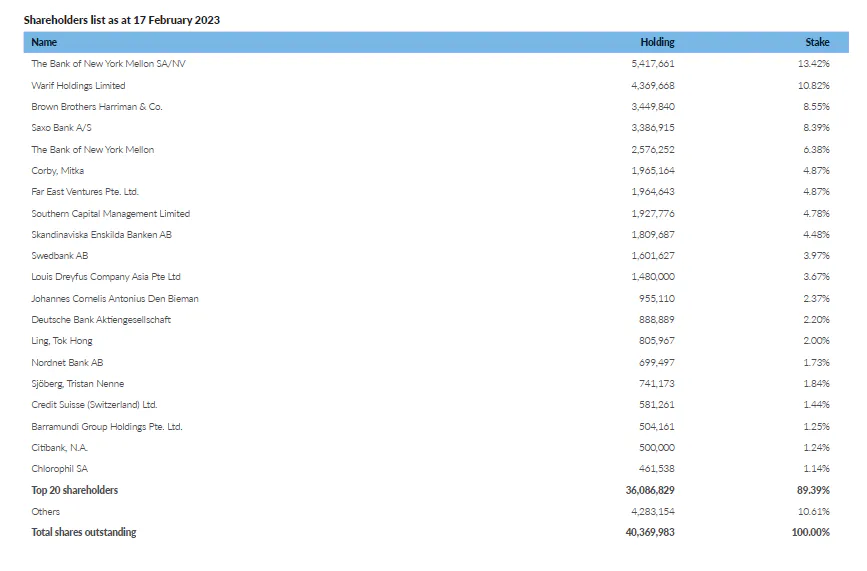Click holding value 5,417,661
This screenshot has width=867, height=571.
pos(653,64)
